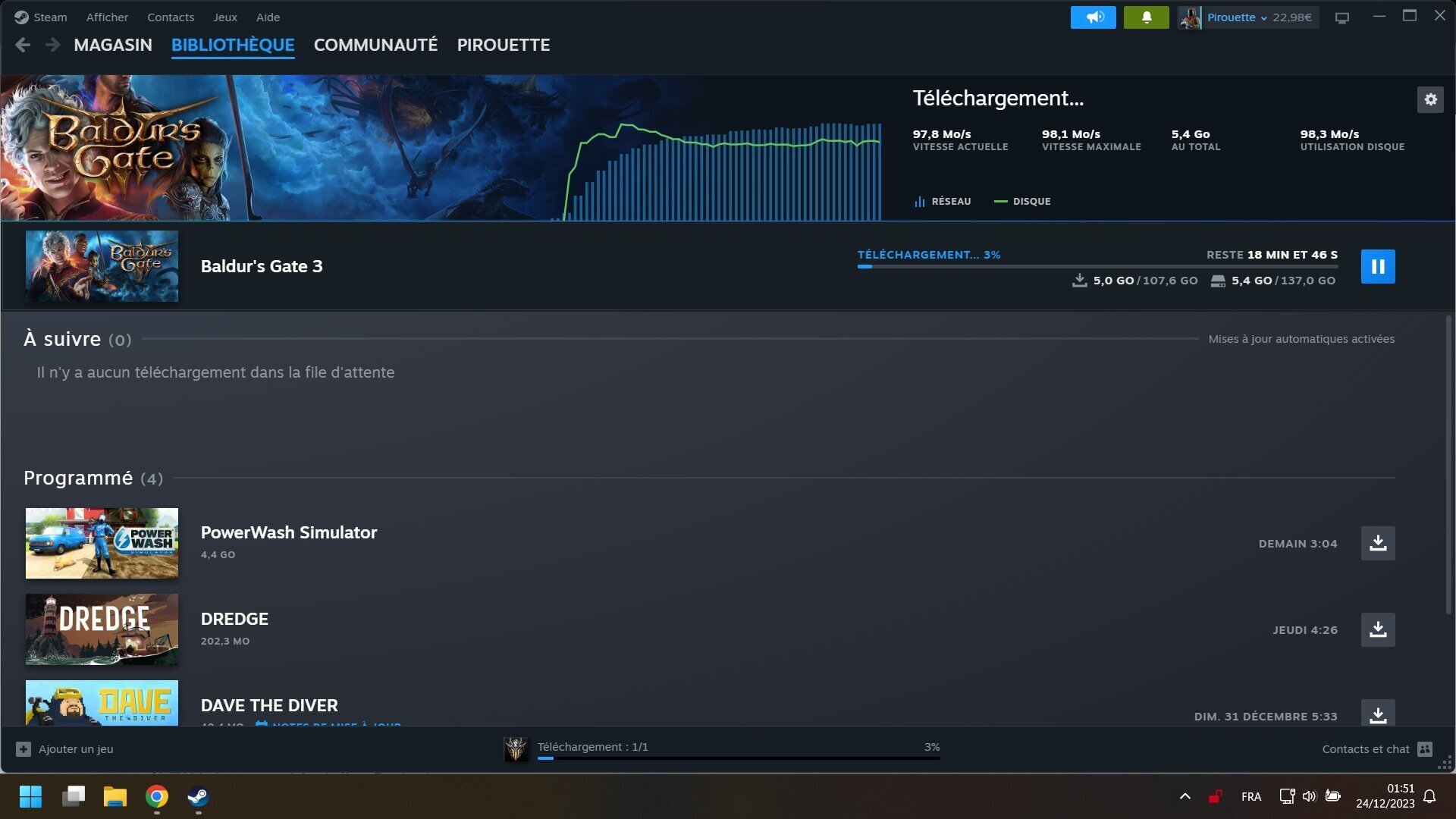Click the network display icon in tray
1456x819 pixels.
[1287, 796]
